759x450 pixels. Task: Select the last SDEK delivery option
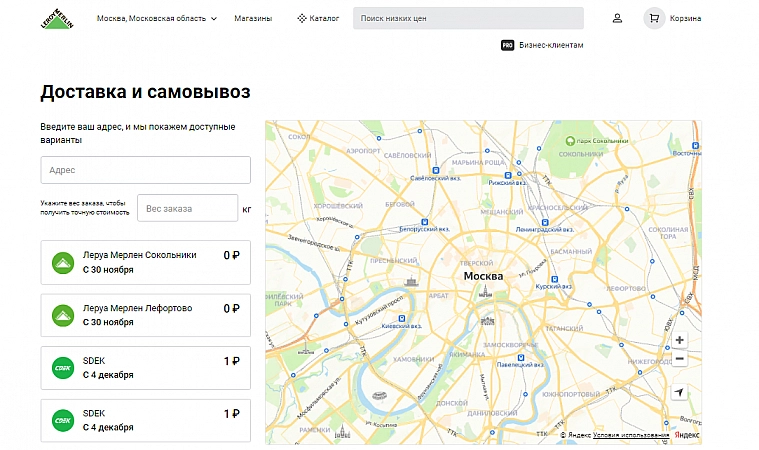tap(146, 420)
